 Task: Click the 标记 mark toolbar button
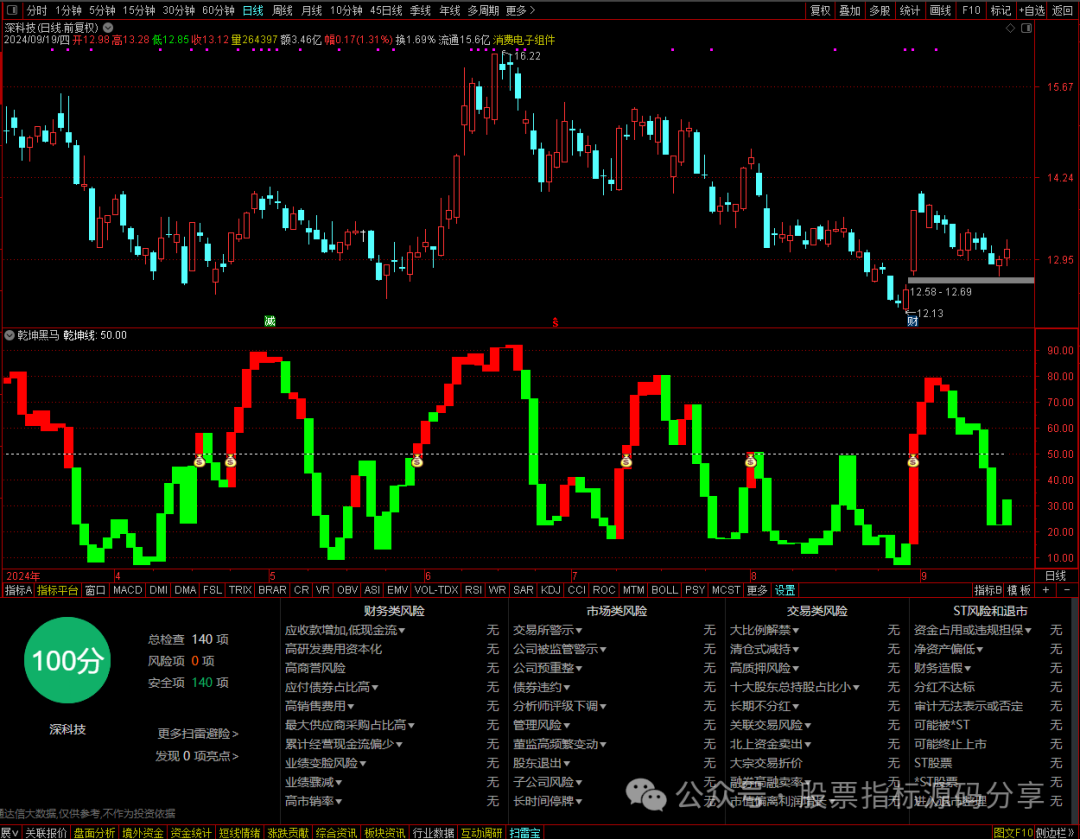[x=1000, y=10]
